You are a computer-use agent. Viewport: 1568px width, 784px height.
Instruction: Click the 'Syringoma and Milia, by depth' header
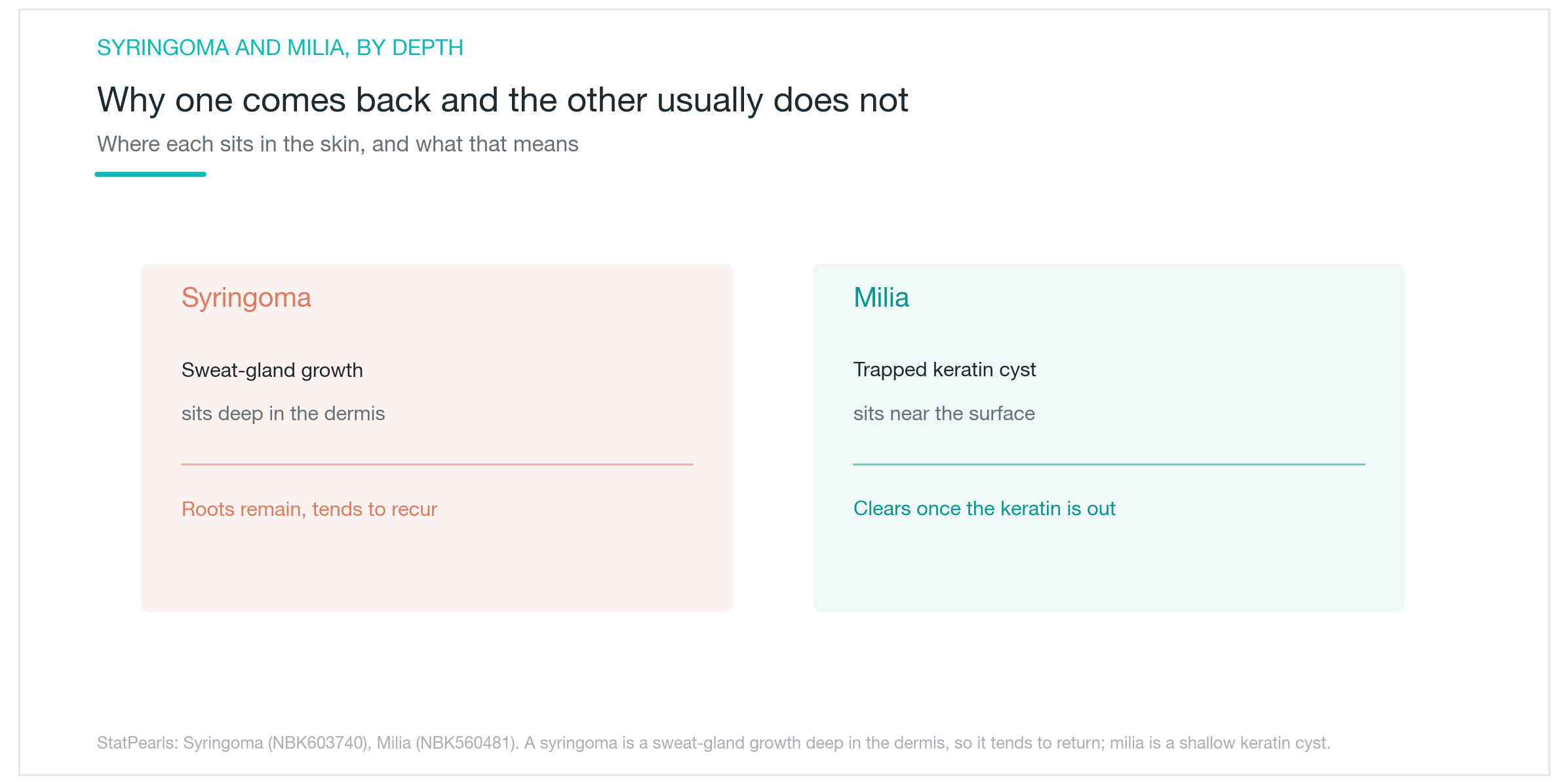pyautogui.click(x=280, y=48)
